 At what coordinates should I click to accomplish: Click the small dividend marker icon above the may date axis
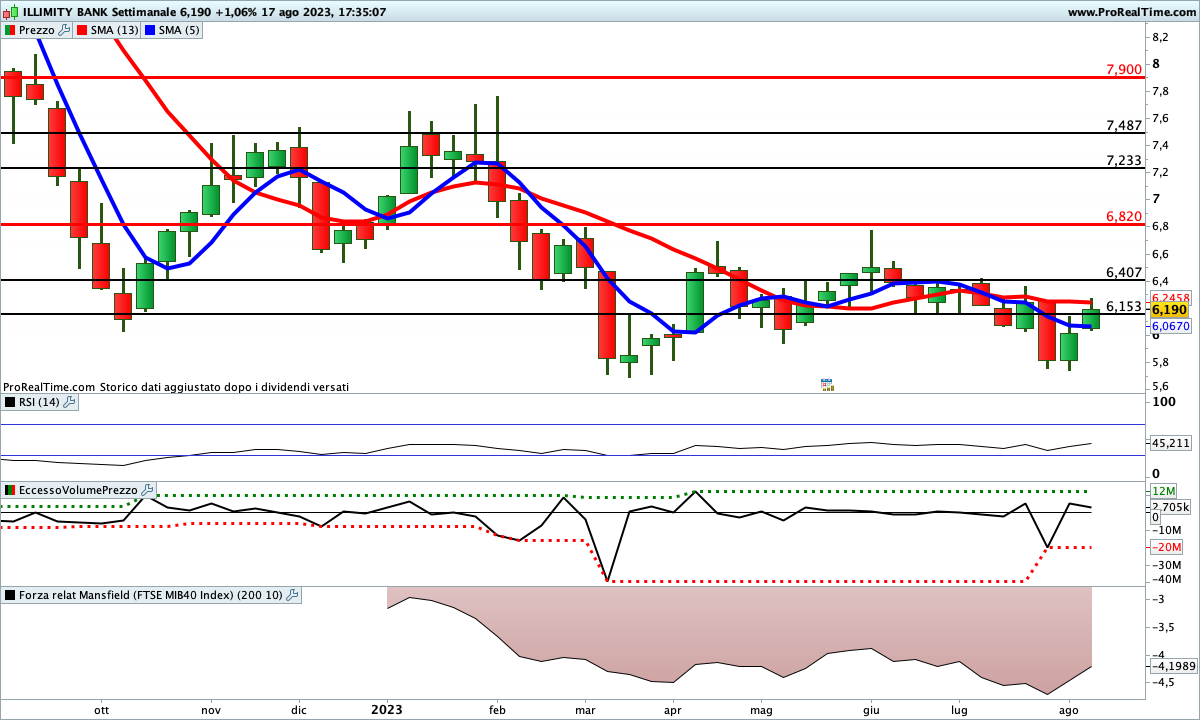tap(827, 384)
